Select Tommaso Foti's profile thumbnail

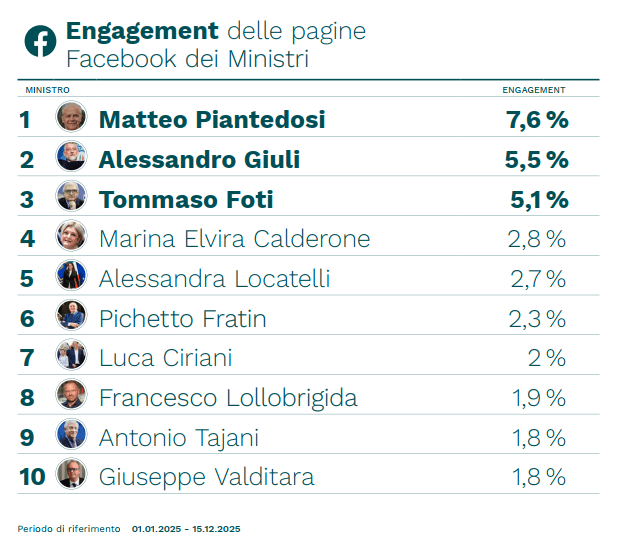click(72, 198)
